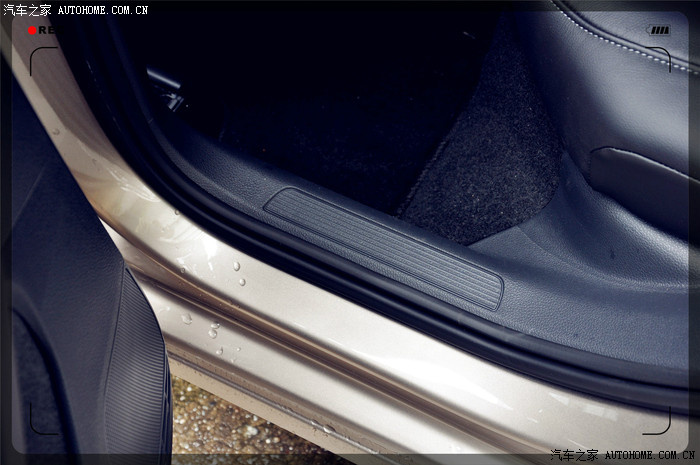Click the REC text label
The width and height of the screenshot is (700, 465).
[48, 30]
